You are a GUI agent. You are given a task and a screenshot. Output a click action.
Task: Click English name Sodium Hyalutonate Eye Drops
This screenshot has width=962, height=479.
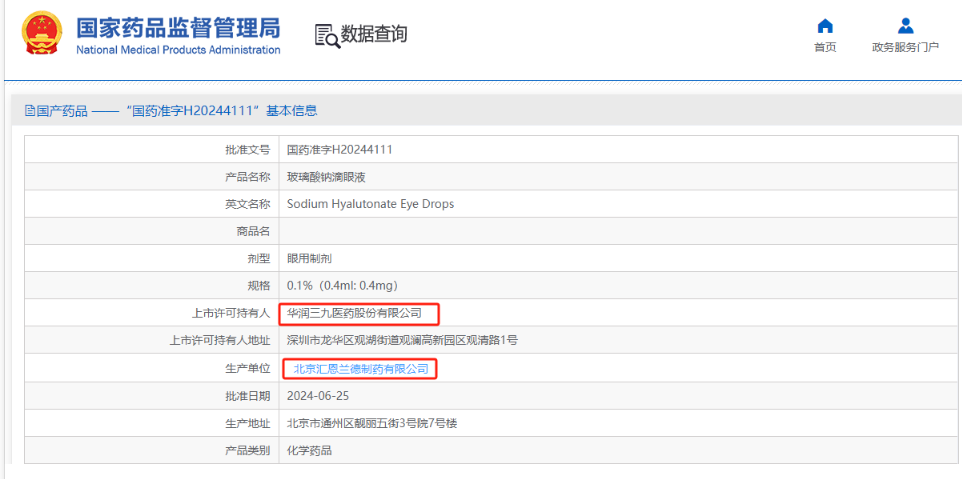tap(371, 204)
